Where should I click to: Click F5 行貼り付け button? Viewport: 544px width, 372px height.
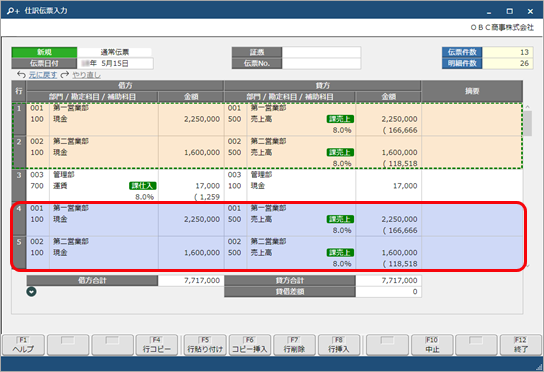205,345
